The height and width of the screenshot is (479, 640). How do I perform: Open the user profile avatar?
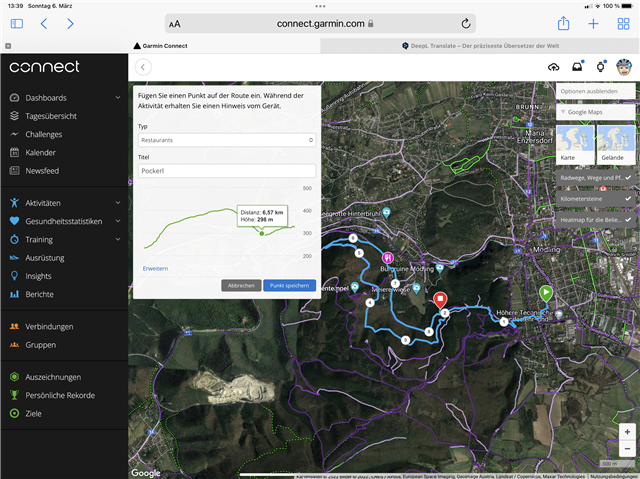tap(624, 67)
